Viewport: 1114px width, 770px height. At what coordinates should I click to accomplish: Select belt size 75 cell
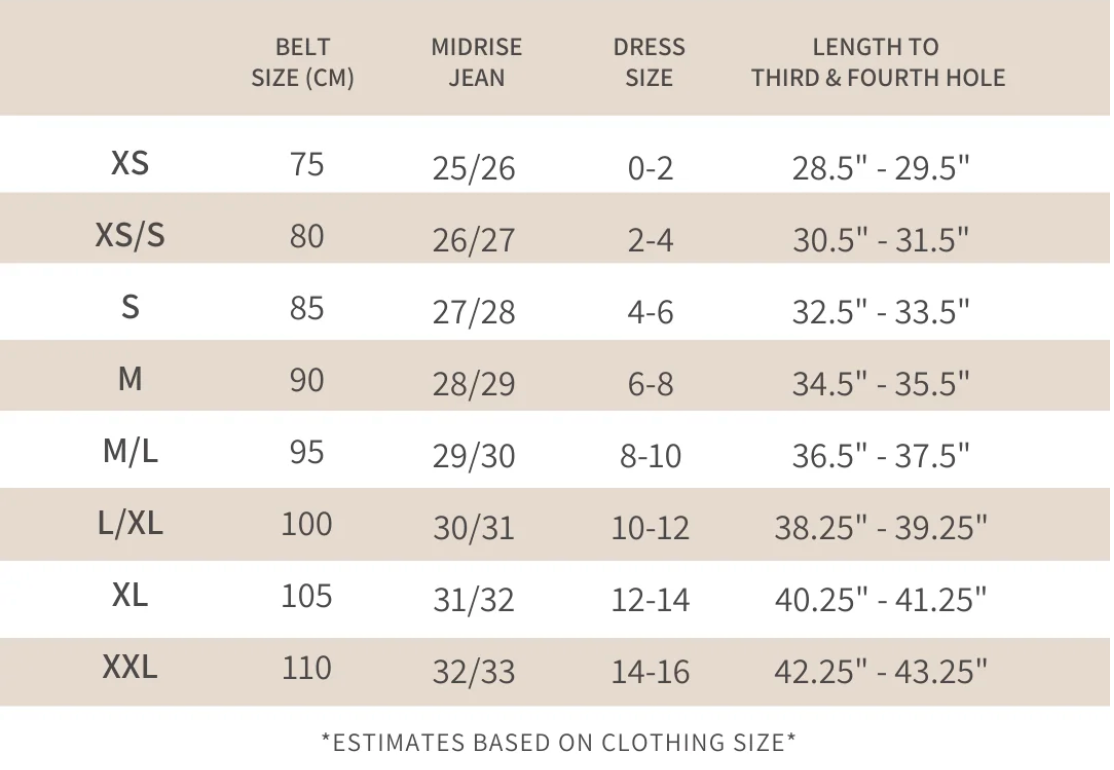pos(307,165)
